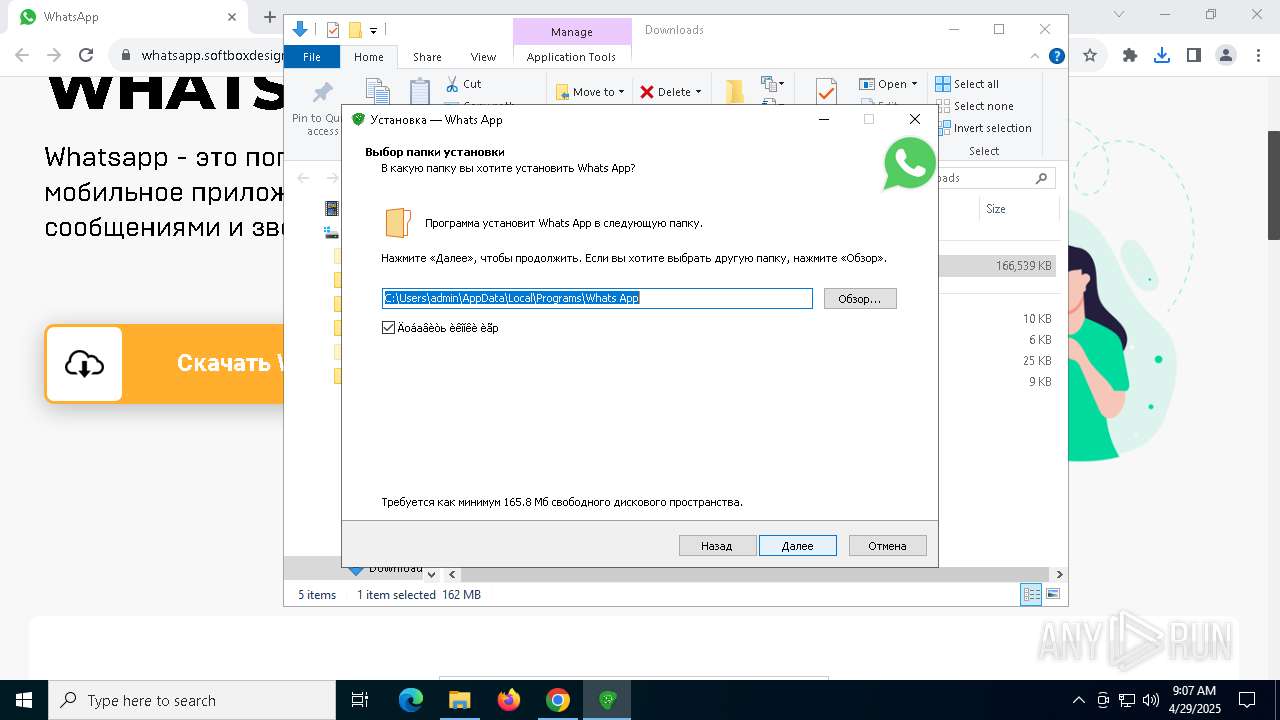
Task: Click the 25 KB file size cell
Action: 1037,360
